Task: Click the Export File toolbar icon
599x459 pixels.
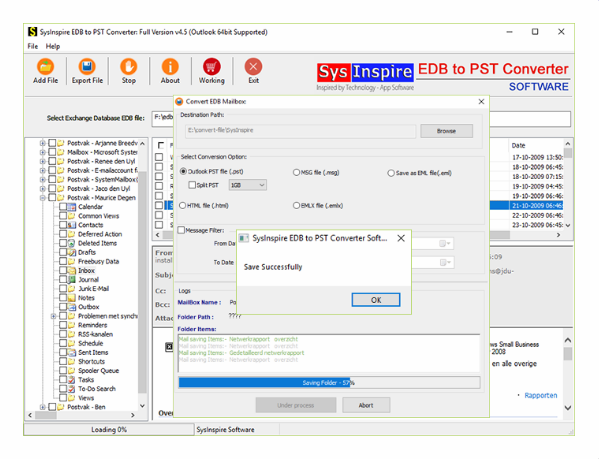Action: click(87, 66)
